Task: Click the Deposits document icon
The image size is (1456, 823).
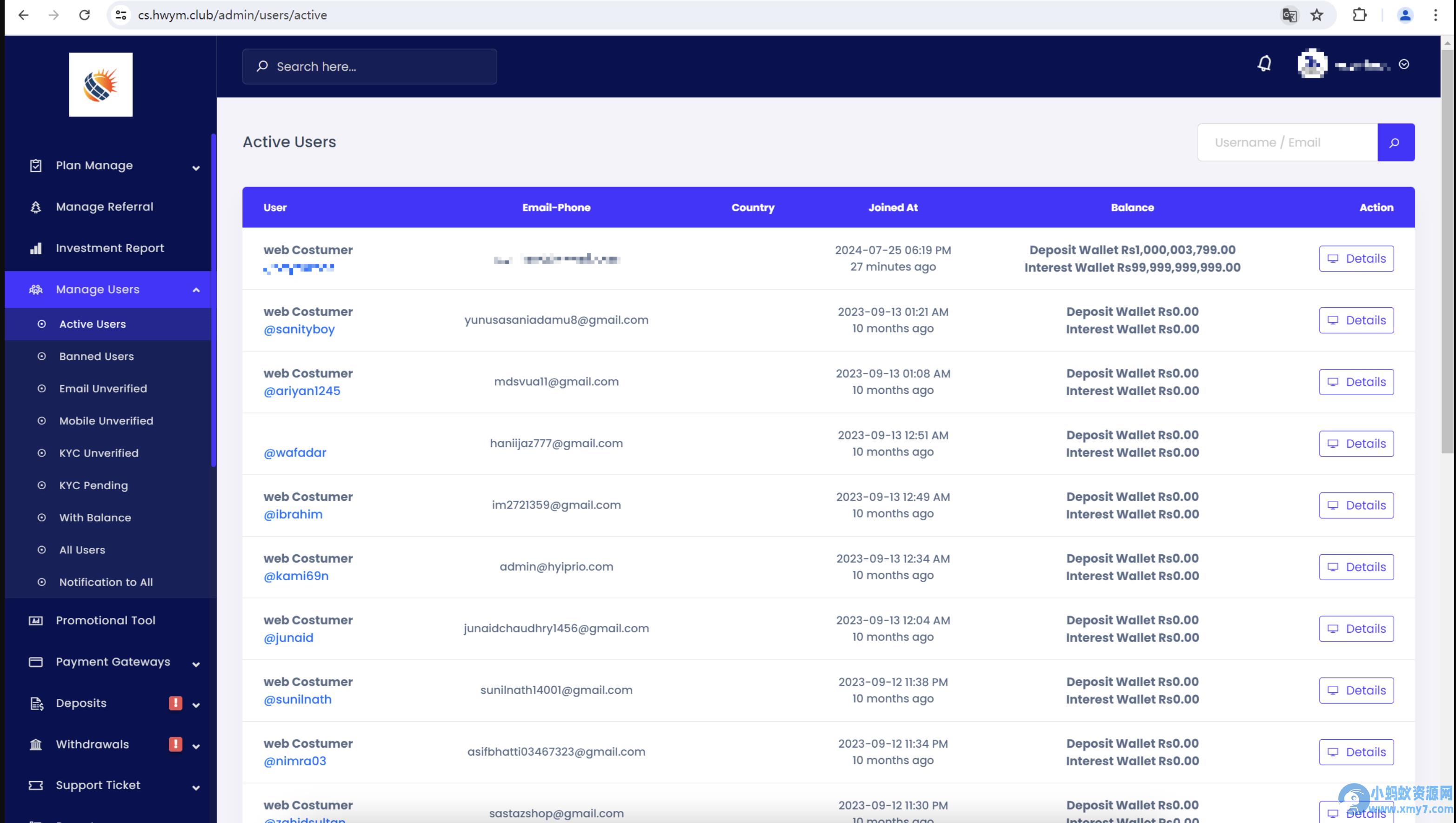Action: coord(36,703)
